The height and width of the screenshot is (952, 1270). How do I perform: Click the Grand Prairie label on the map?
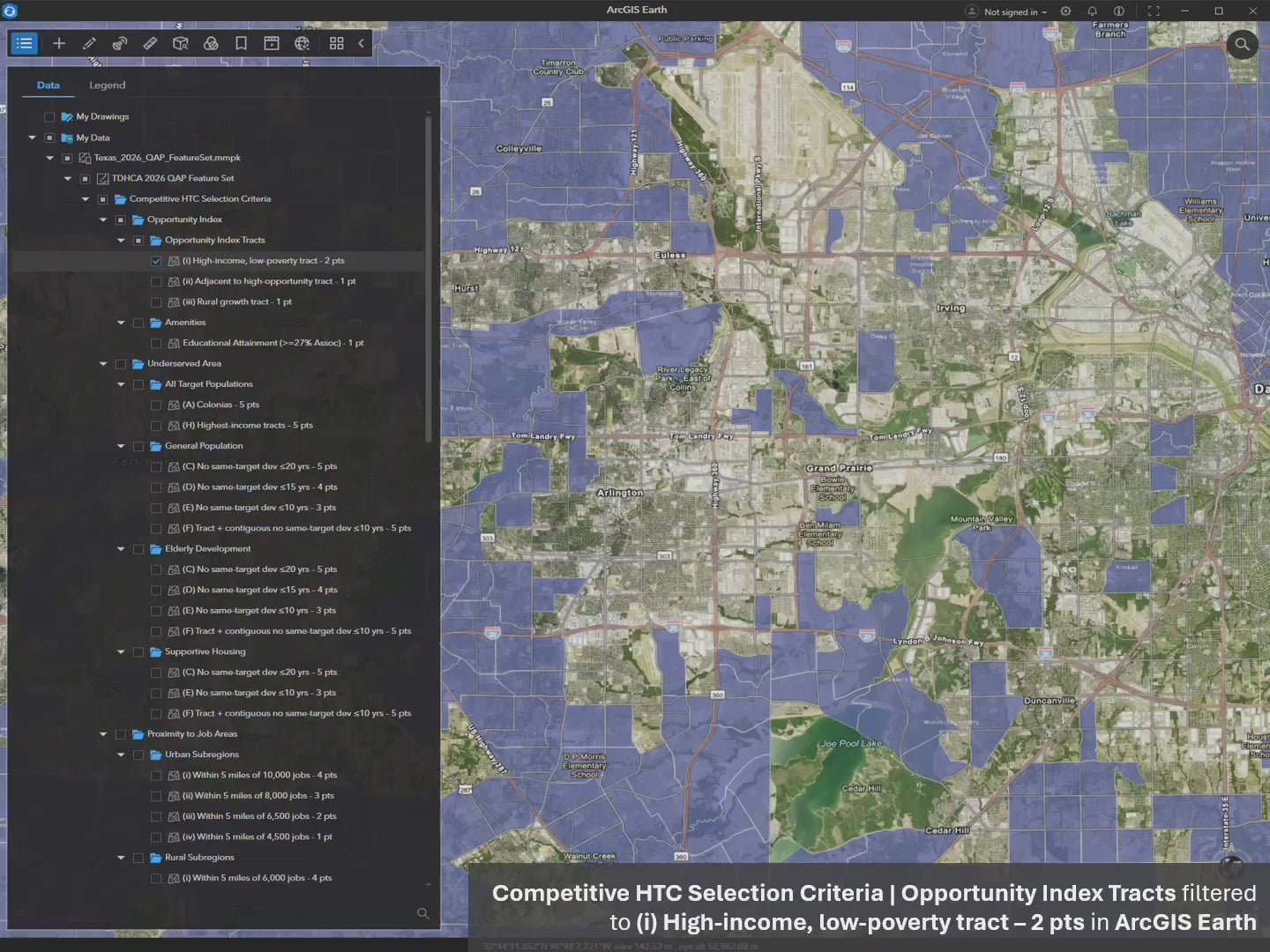coord(839,468)
